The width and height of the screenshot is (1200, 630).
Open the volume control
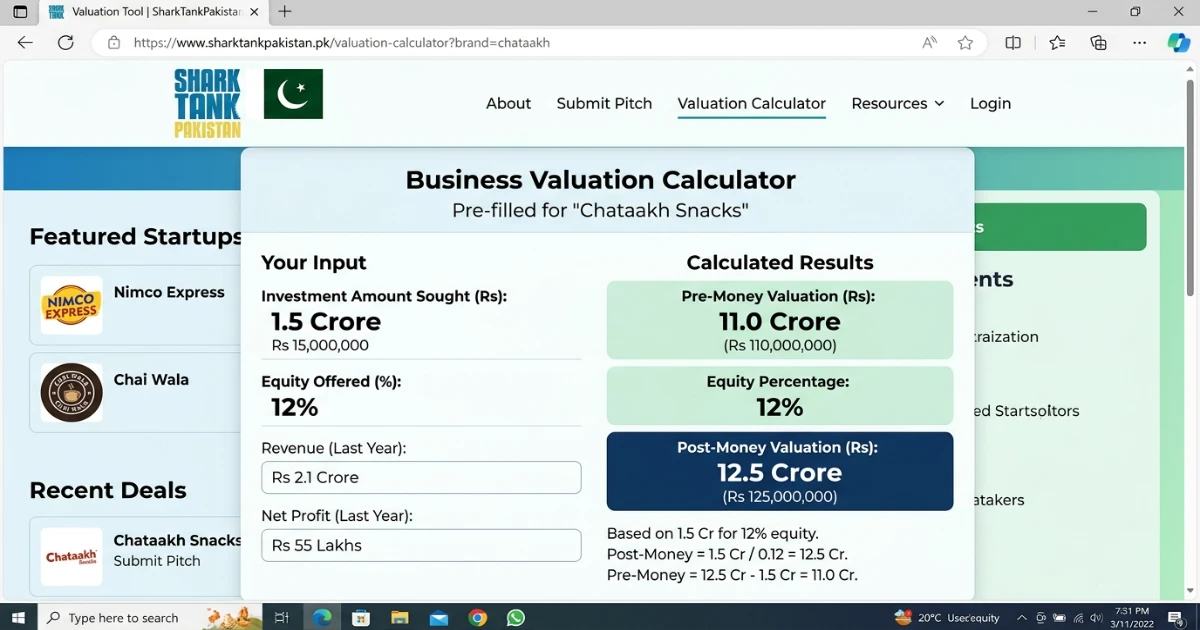1096,618
